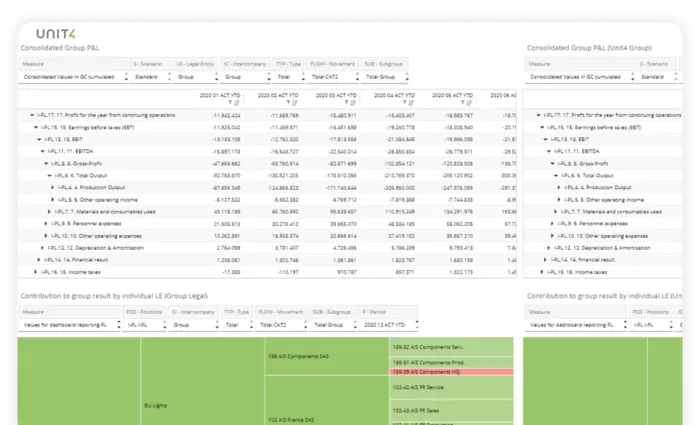Screen dimensions: 700x425
Task: Select the red 186-39 AIS Components HQ tile
Action: (x=451, y=372)
